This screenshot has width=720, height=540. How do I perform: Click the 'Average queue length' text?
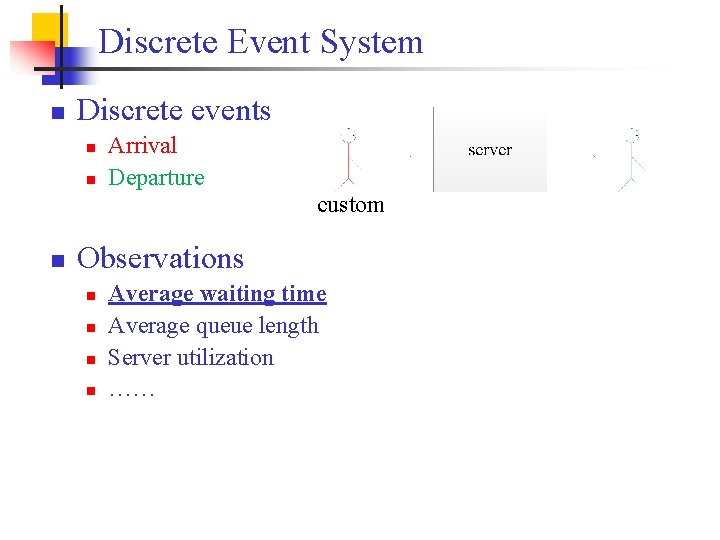point(213,326)
